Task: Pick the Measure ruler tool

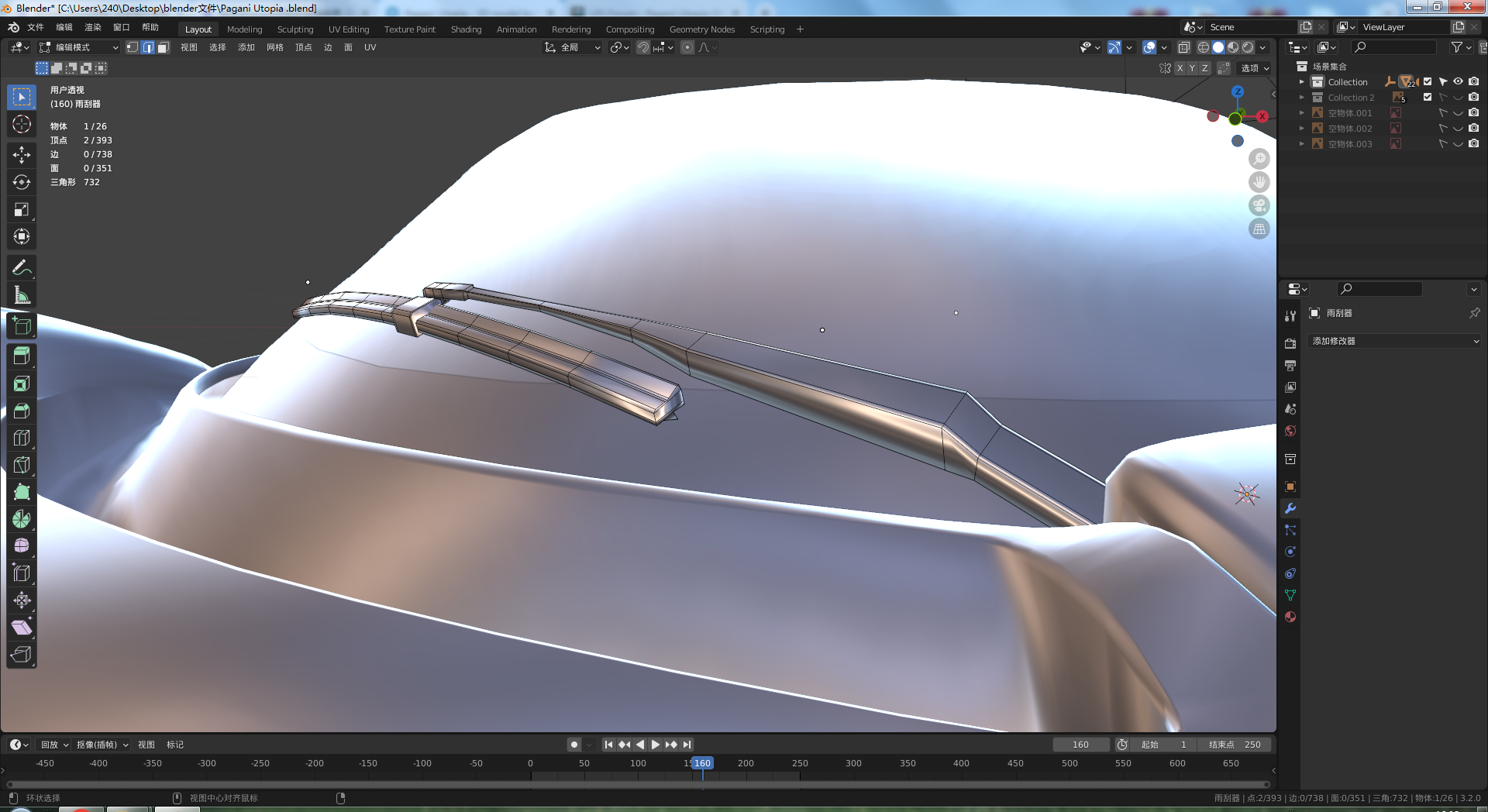Action: (22, 295)
